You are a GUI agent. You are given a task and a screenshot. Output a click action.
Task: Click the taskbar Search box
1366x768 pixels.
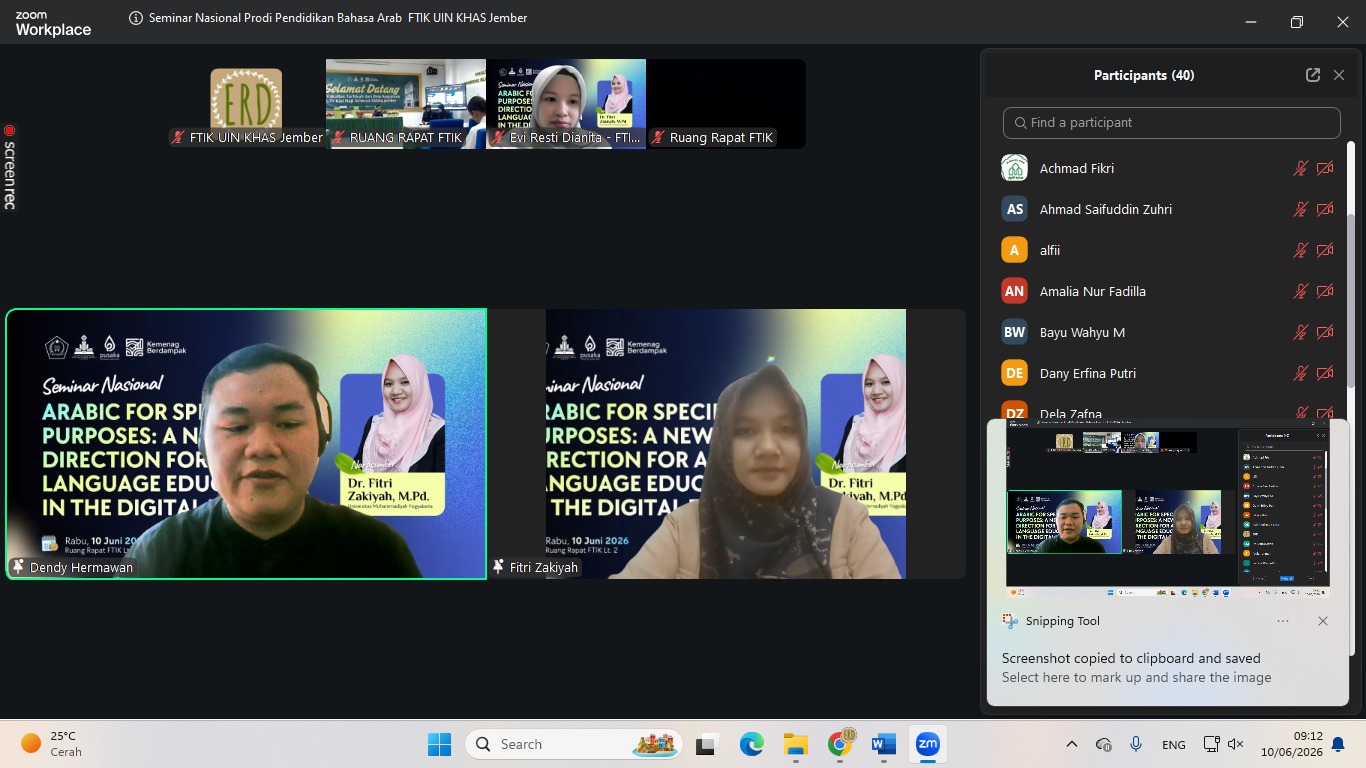tap(574, 744)
